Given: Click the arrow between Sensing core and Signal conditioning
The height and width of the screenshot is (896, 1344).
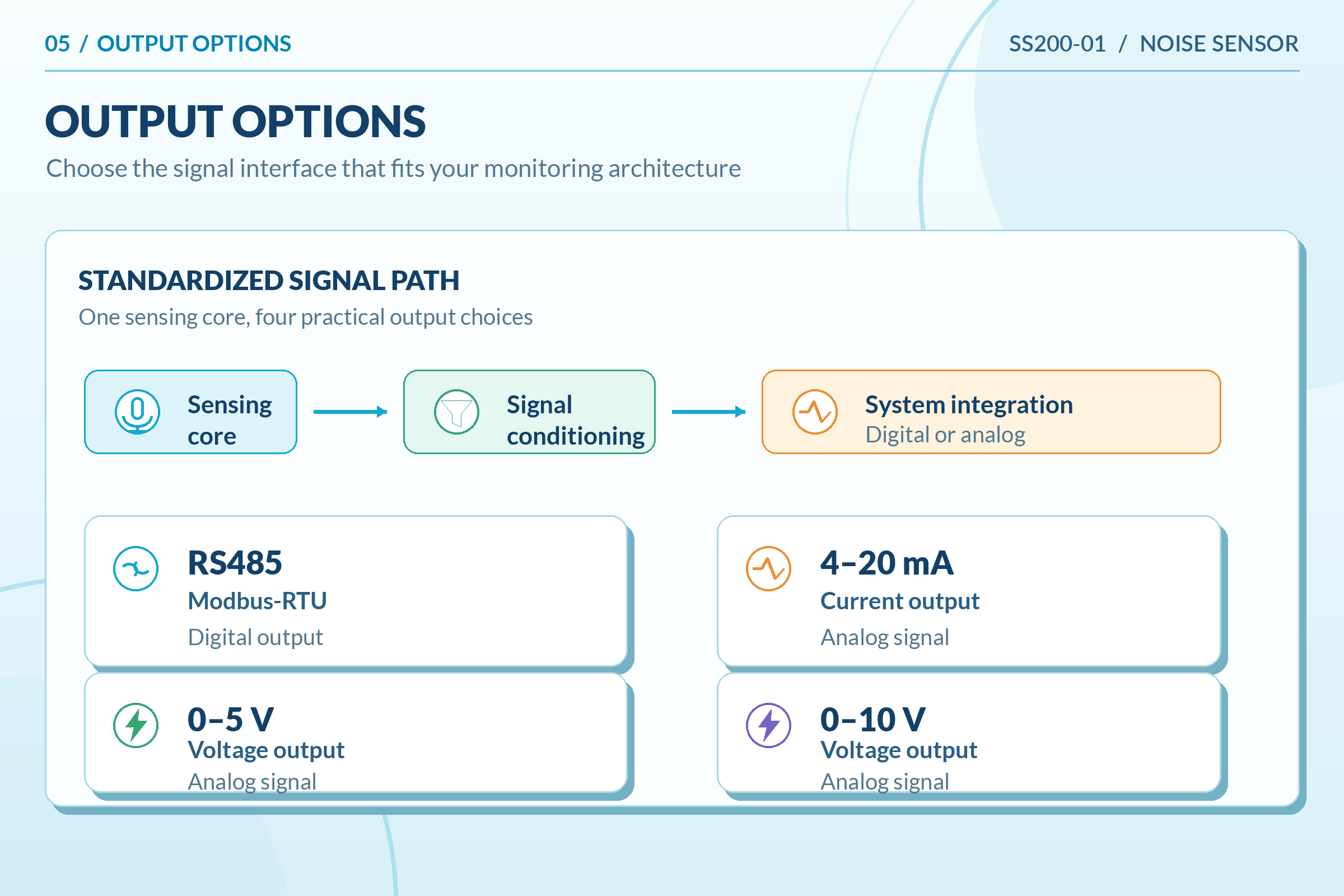Looking at the screenshot, I should pyautogui.click(x=351, y=412).
